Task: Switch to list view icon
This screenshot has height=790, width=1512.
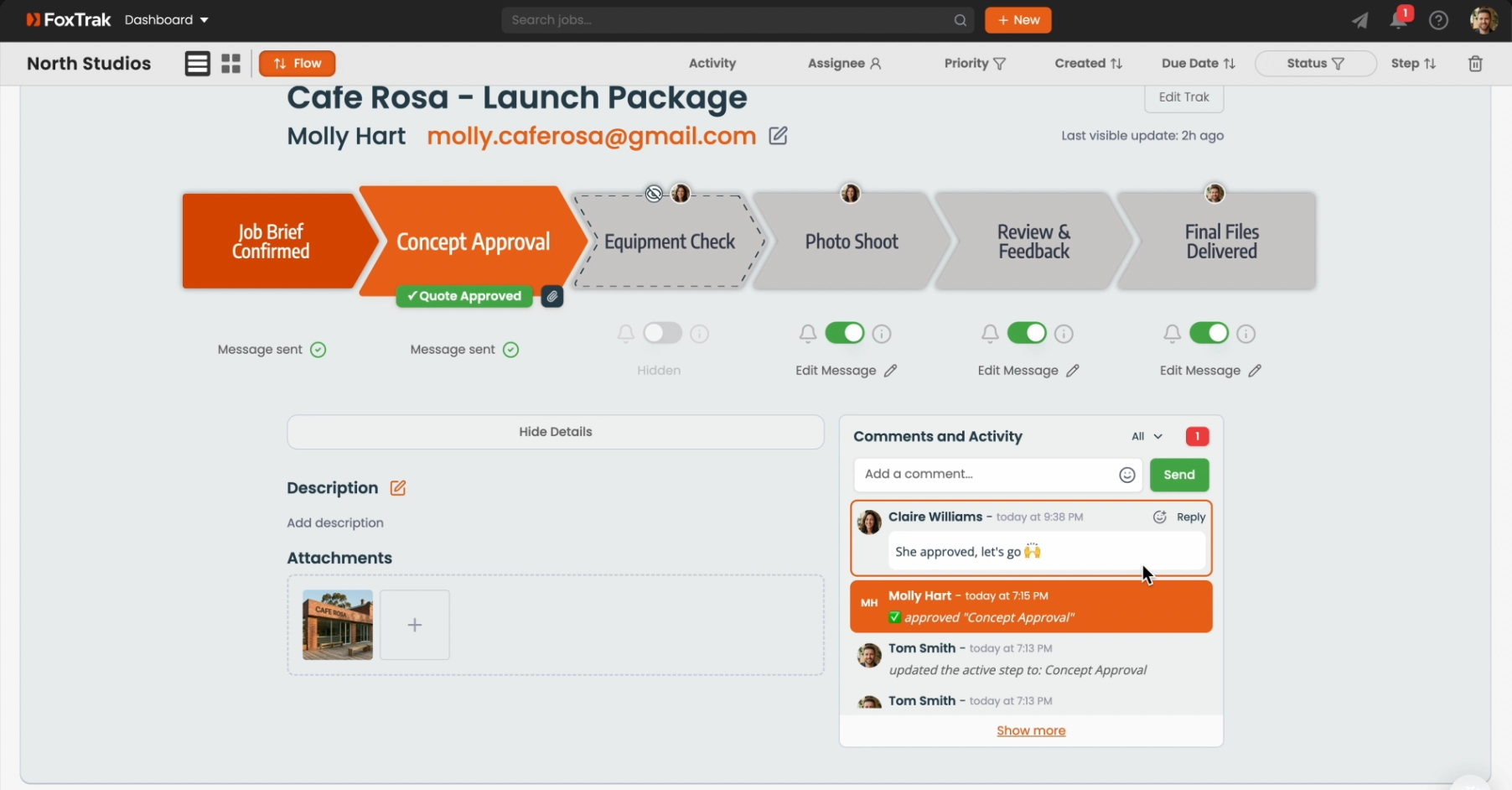Action: (198, 64)
